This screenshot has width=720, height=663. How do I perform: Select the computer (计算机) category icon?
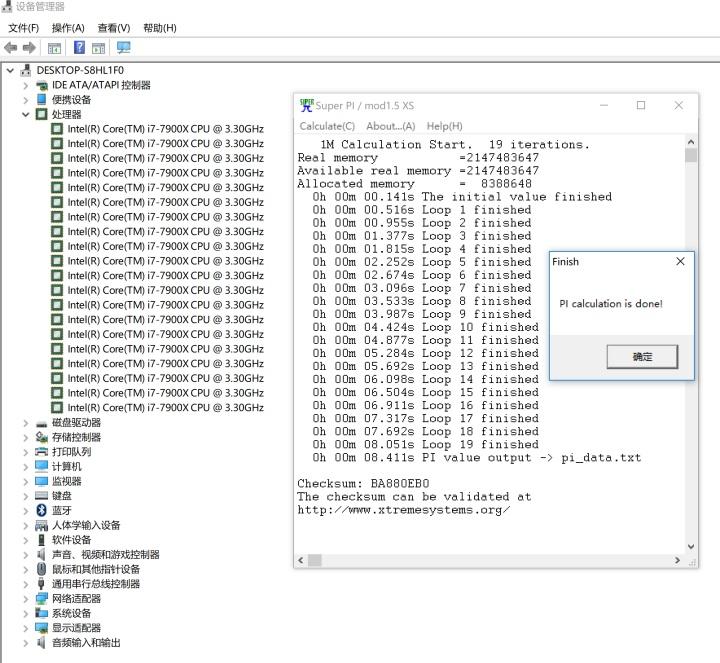pos(41,466)
